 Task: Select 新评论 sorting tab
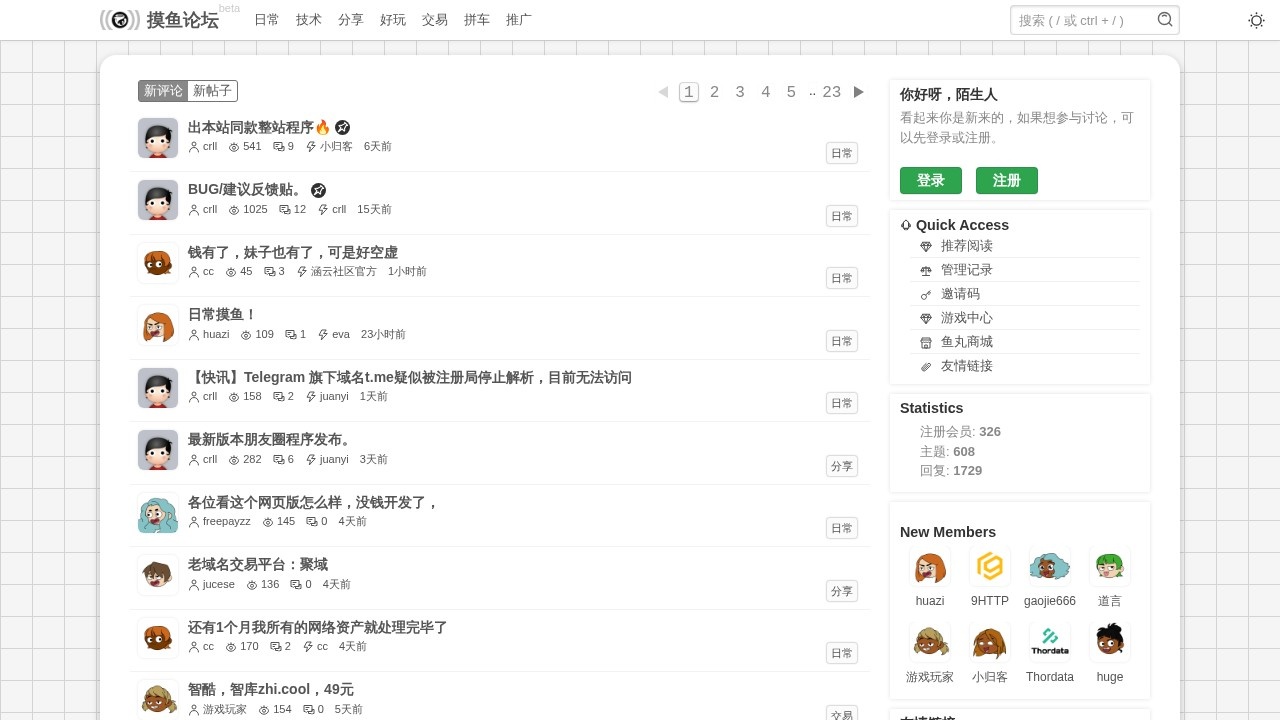pyautogui.click(x=164, y=91)
